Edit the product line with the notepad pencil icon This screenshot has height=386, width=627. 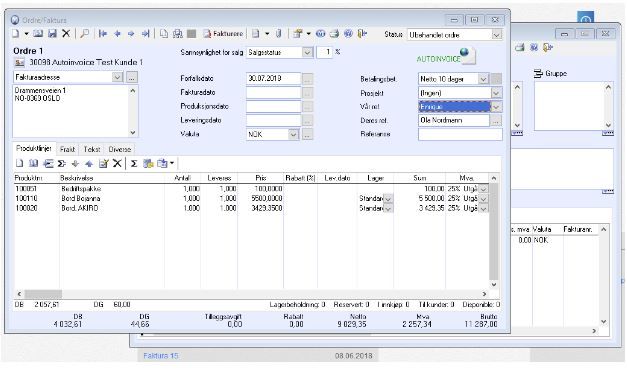104,163
